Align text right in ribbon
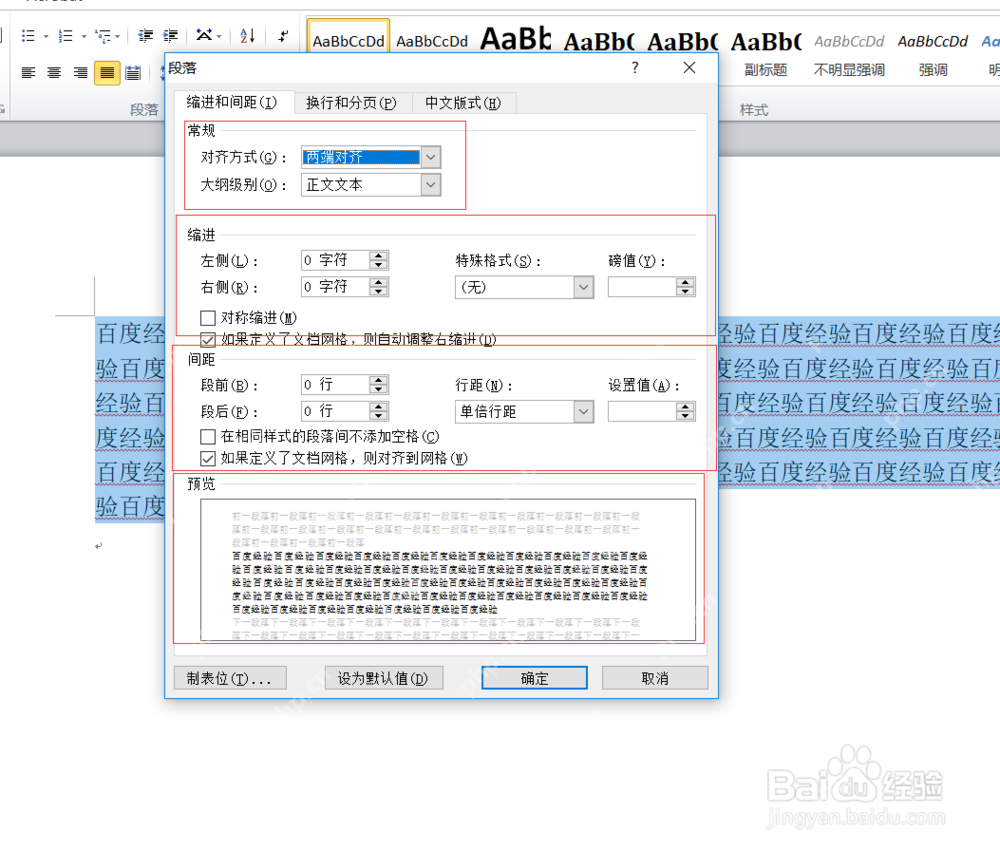Image resolution: width=1000 pixels, height=851 pixels. [x=80, y=73]
